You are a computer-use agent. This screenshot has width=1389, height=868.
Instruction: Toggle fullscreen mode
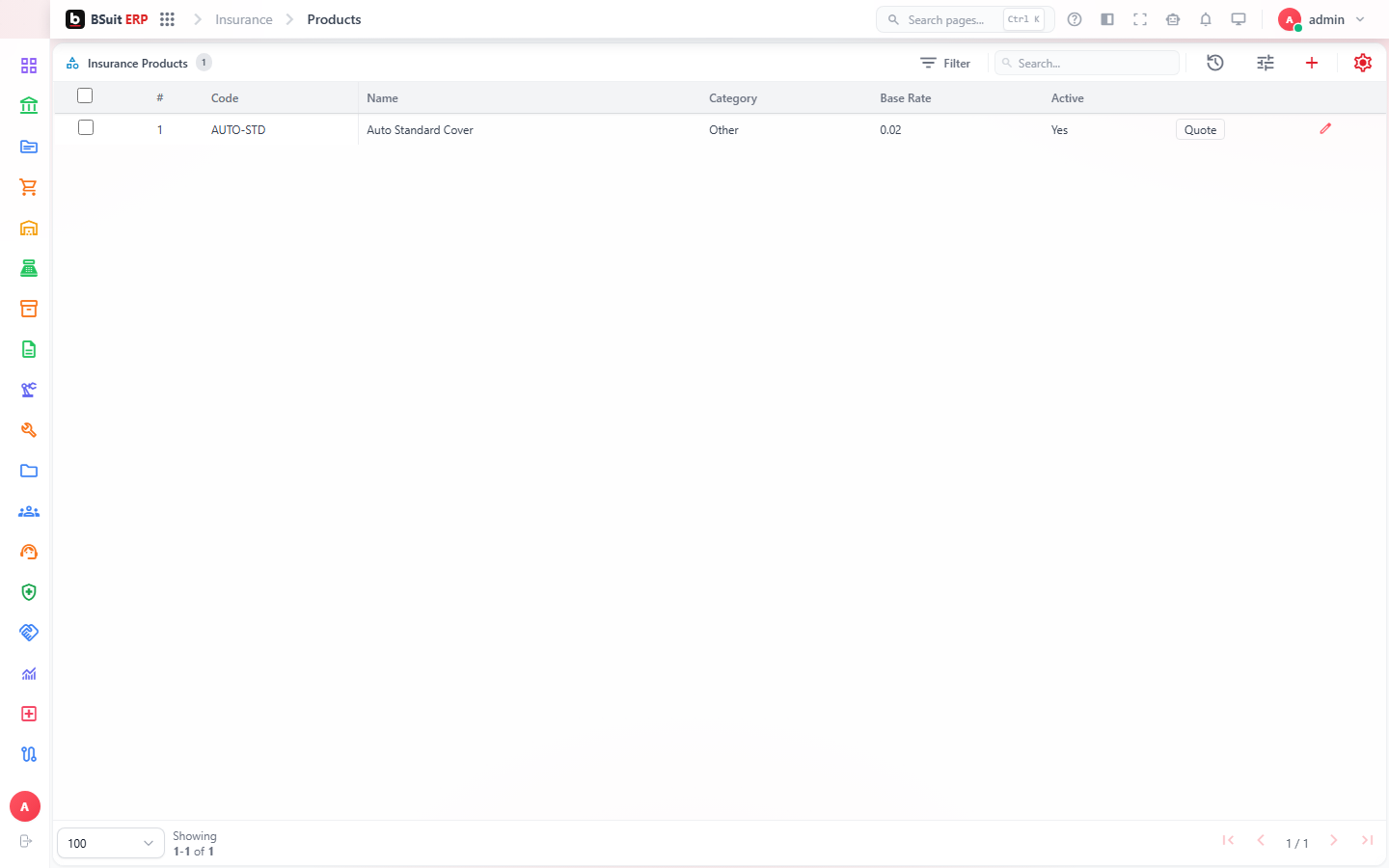point(1140,19)
